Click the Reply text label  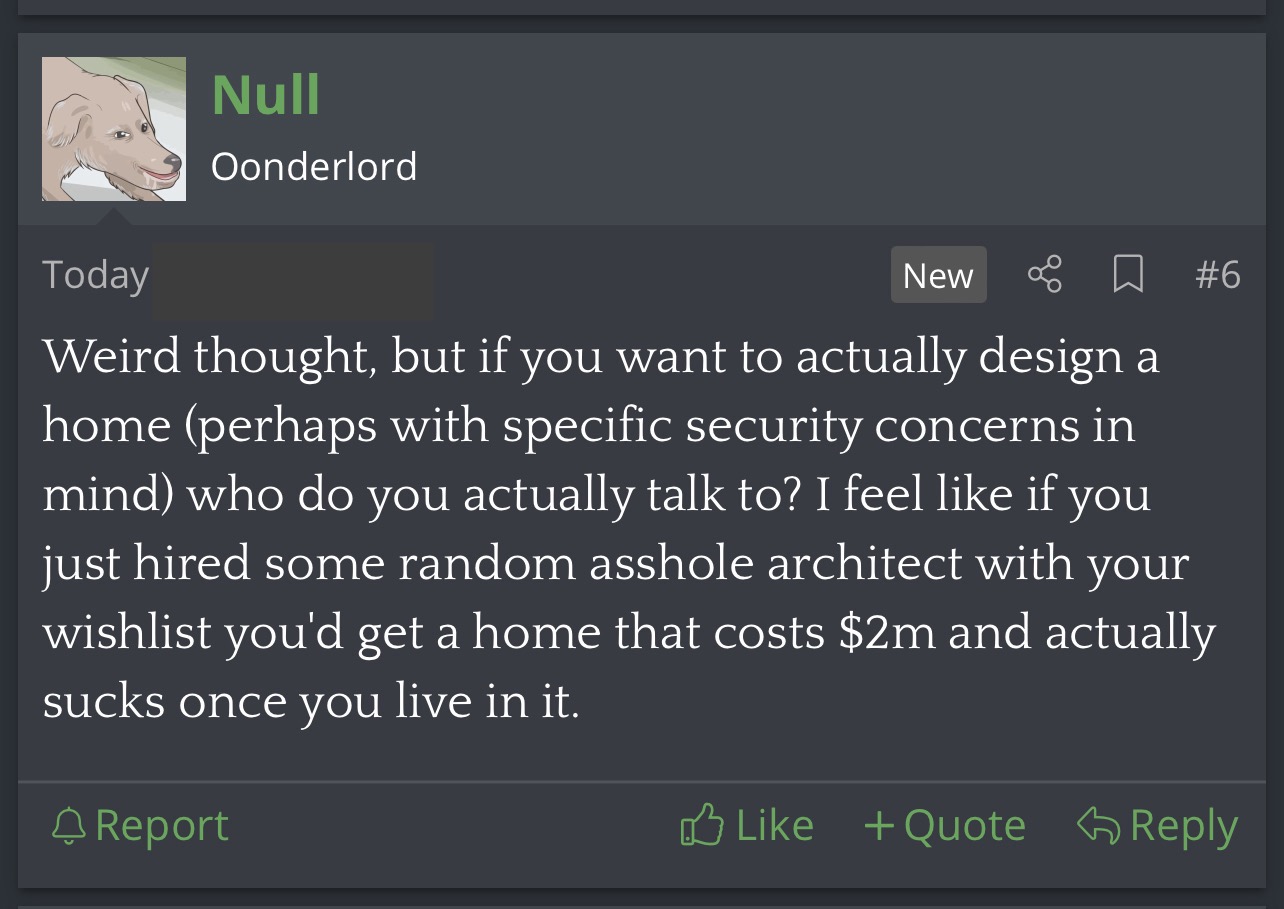[x=1184, y=827]
